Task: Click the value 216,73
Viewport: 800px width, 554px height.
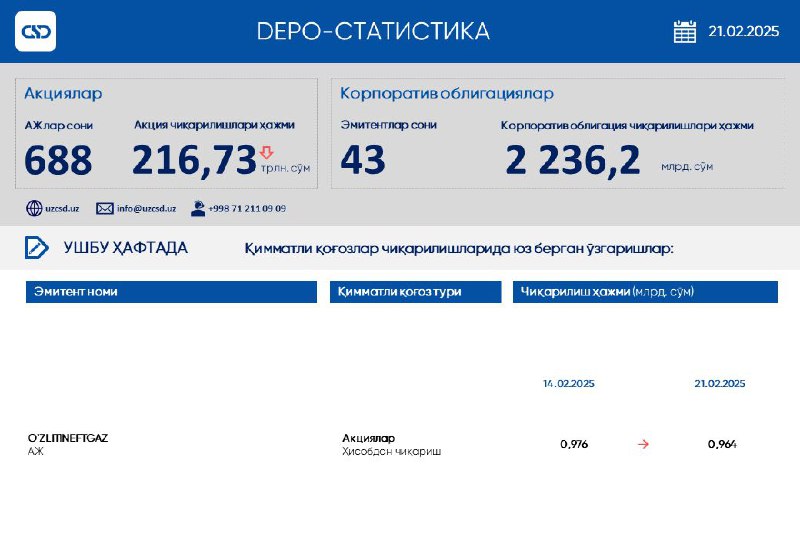Action: point(194,160)
